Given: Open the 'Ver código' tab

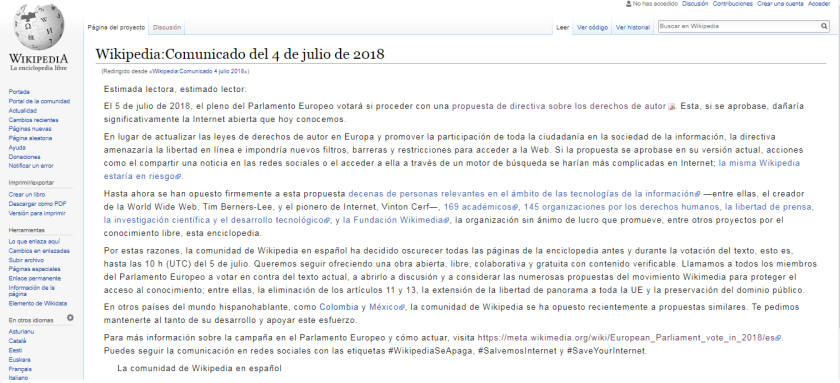Looking at the screenshot, I should click(592, 28).
